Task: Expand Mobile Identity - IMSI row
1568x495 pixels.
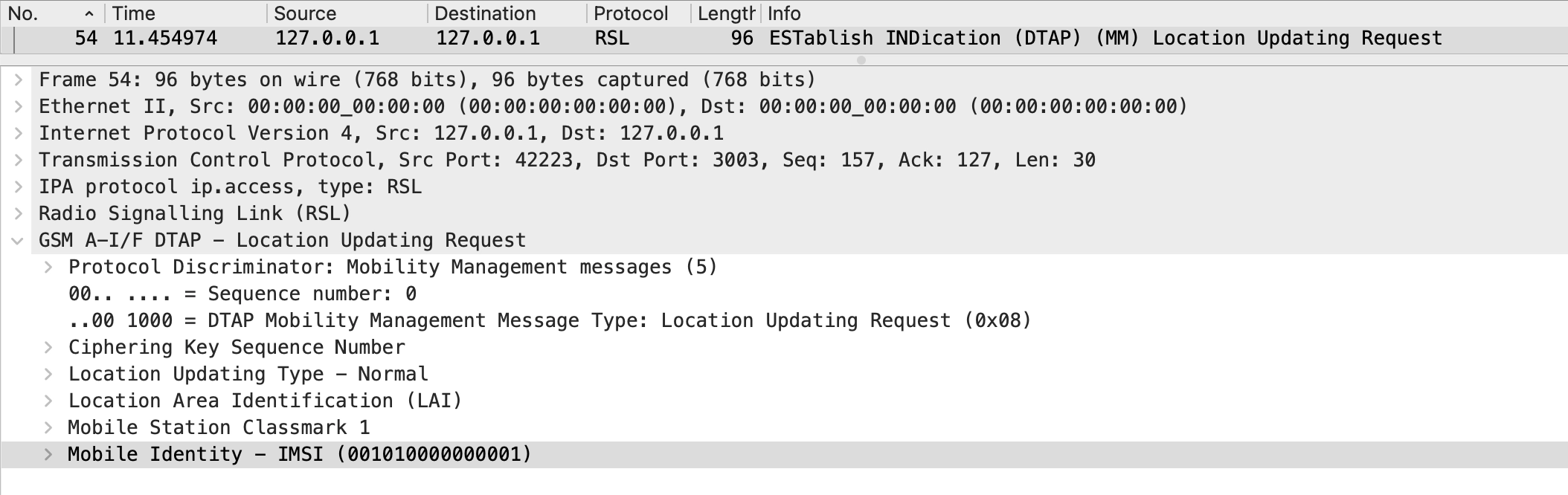Action: click(48, 454)
